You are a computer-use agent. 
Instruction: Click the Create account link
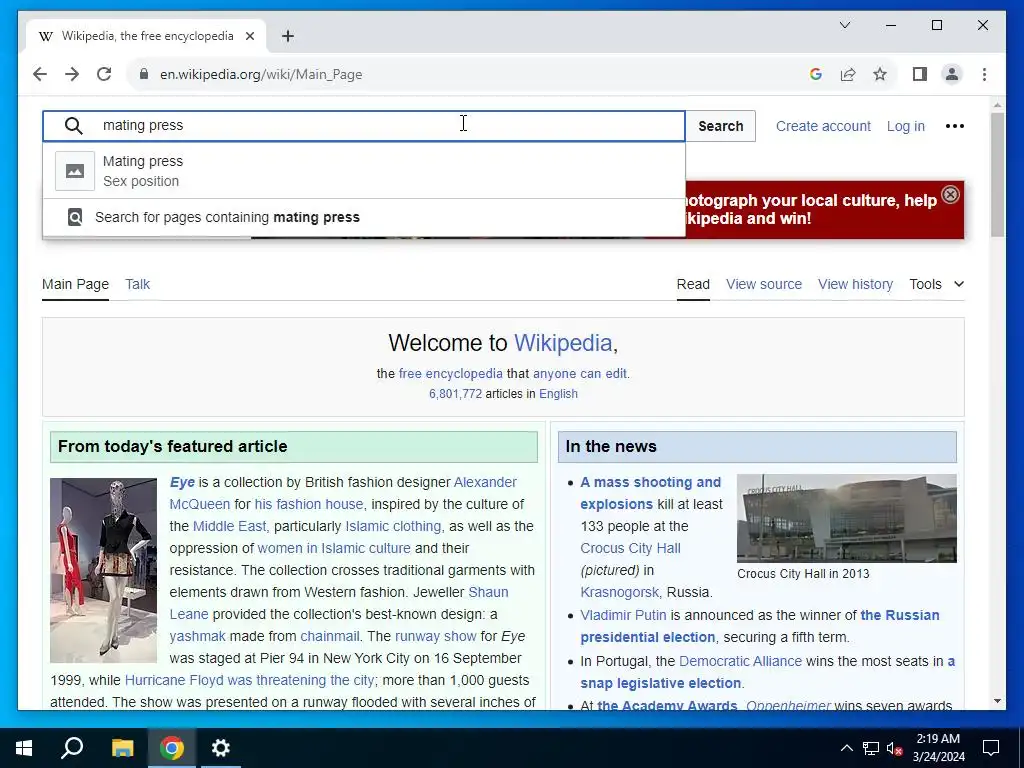point(823,126)
